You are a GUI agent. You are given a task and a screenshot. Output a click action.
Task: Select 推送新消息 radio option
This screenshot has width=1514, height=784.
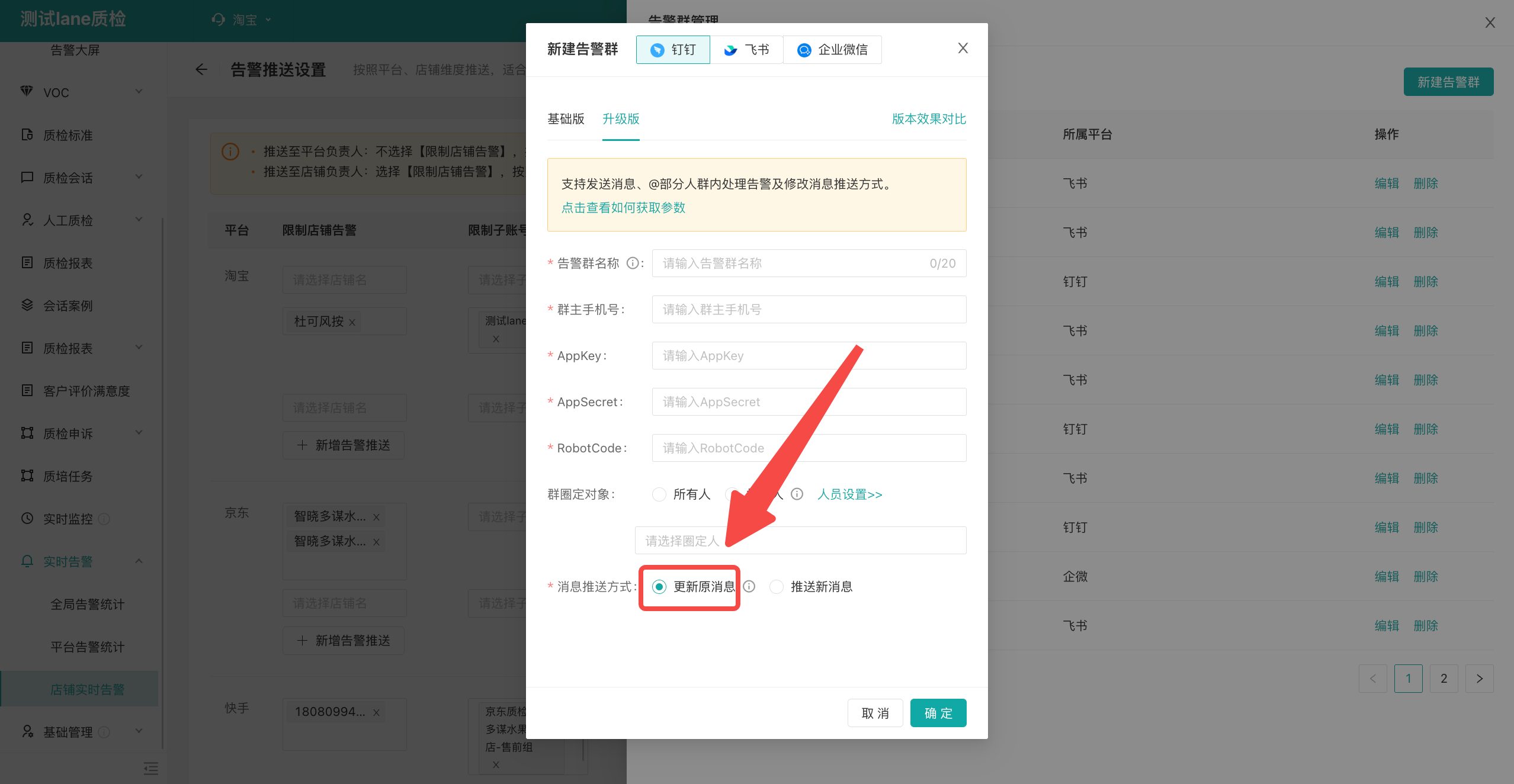tap(776, 587)
